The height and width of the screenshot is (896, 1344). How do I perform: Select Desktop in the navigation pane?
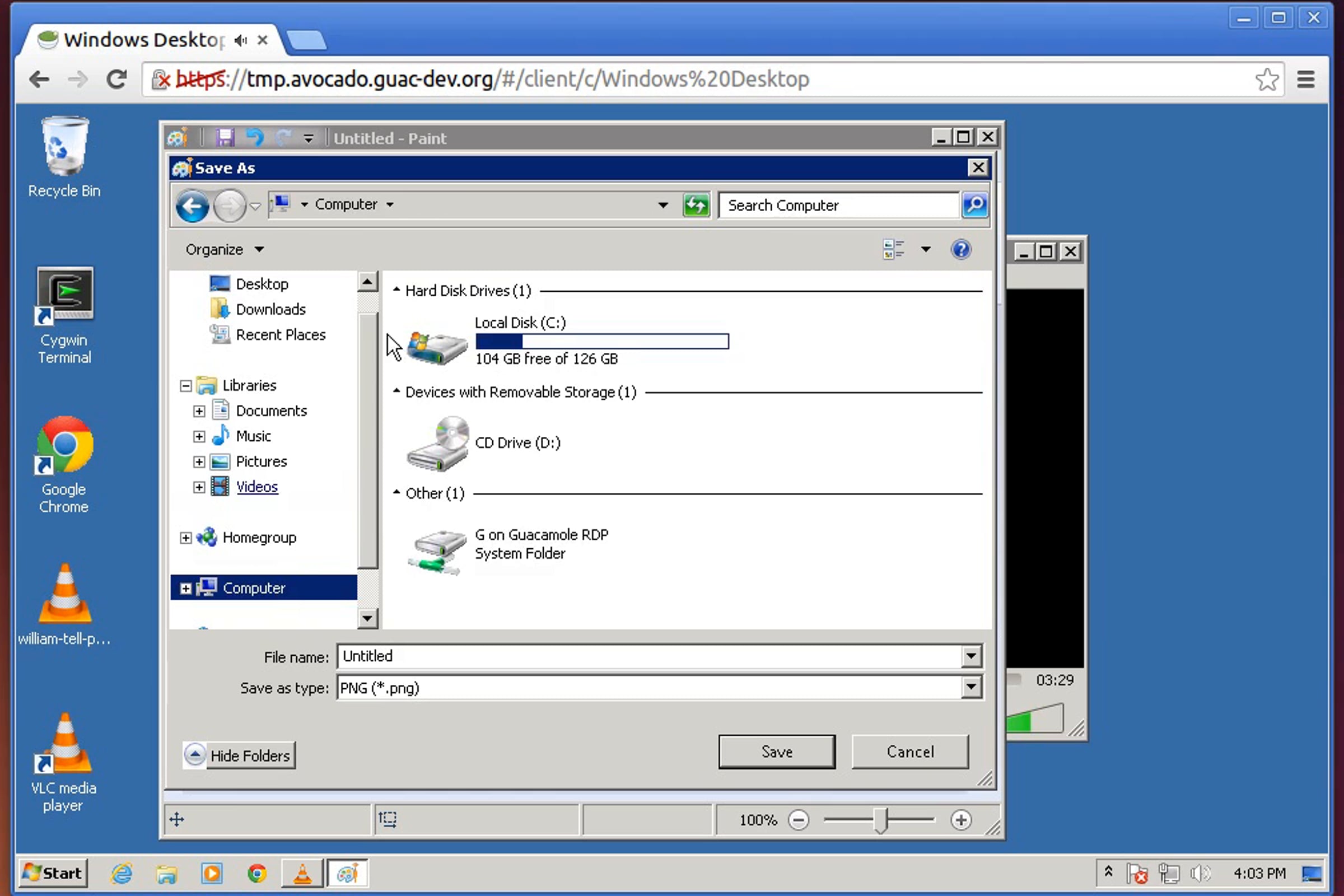pos(263,284)
